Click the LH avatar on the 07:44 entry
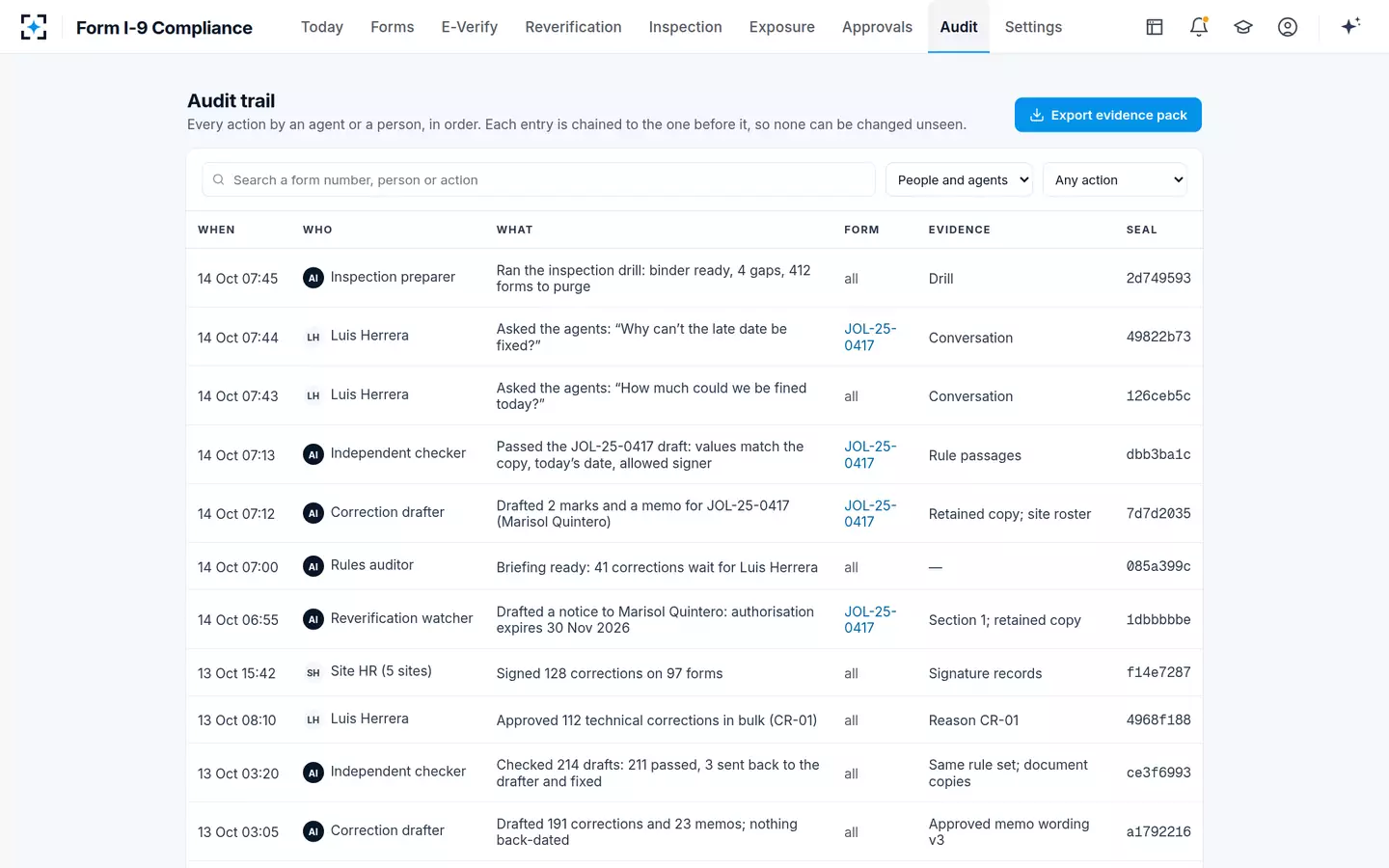 [313, 337]
